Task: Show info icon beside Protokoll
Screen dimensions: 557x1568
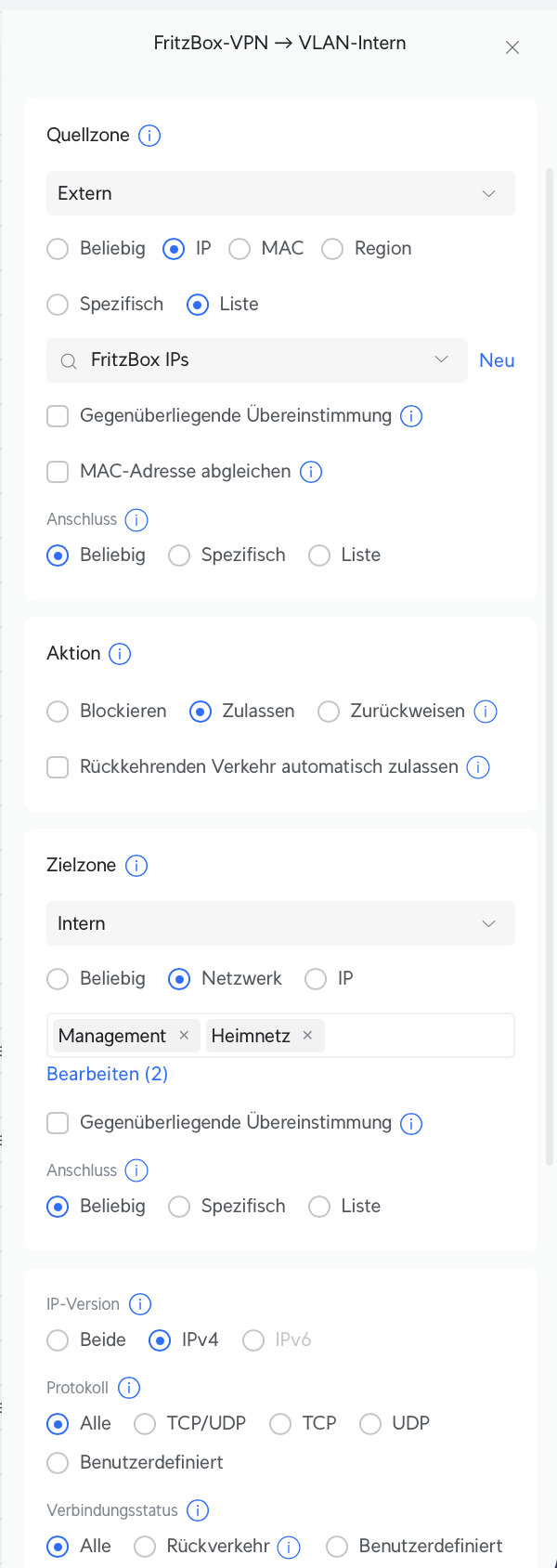Action: (129, 1388)
